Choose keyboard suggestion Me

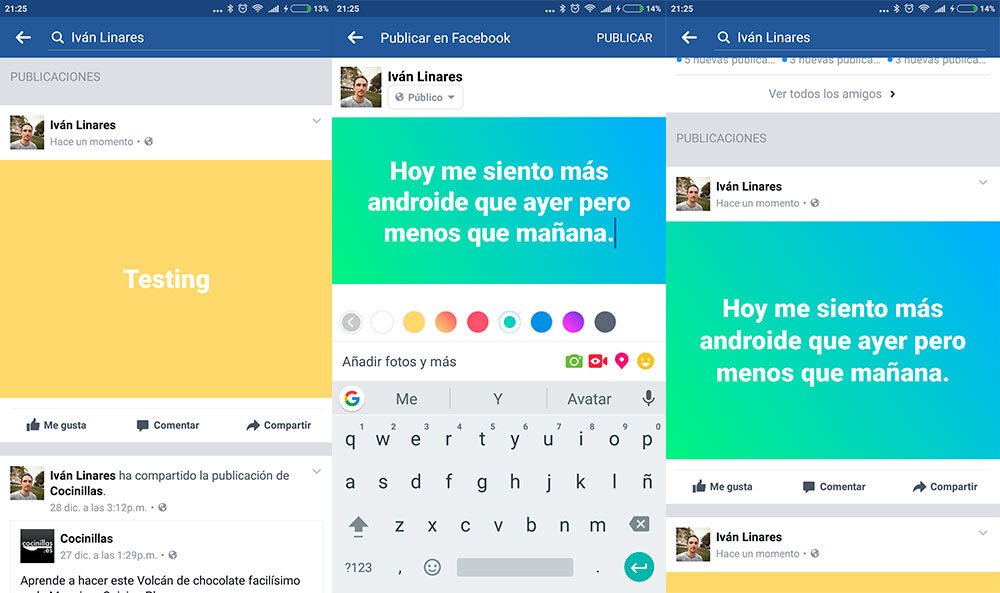click(406, 398)
